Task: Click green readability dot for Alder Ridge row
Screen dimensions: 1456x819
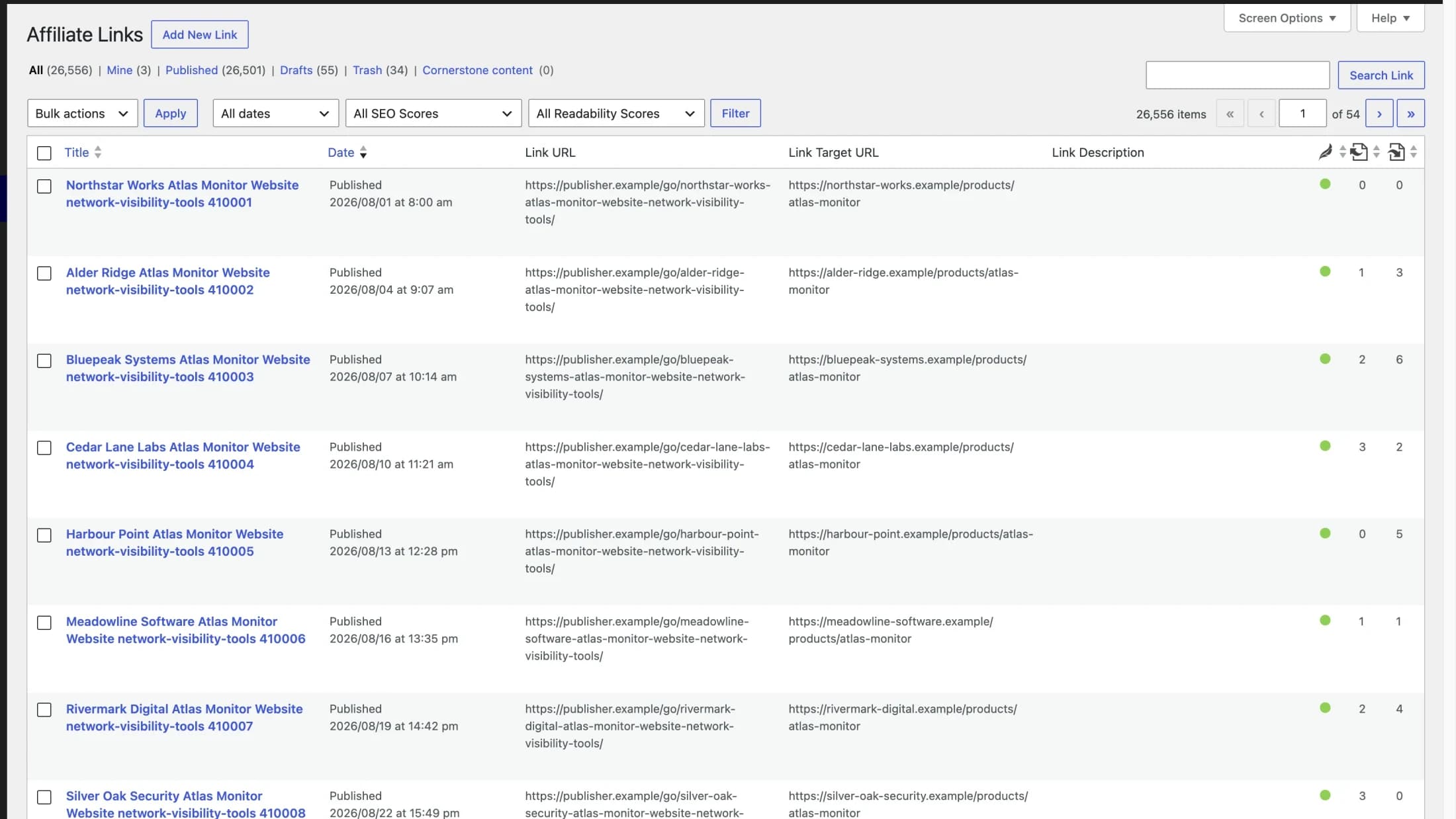Action: coord(1325,271)
